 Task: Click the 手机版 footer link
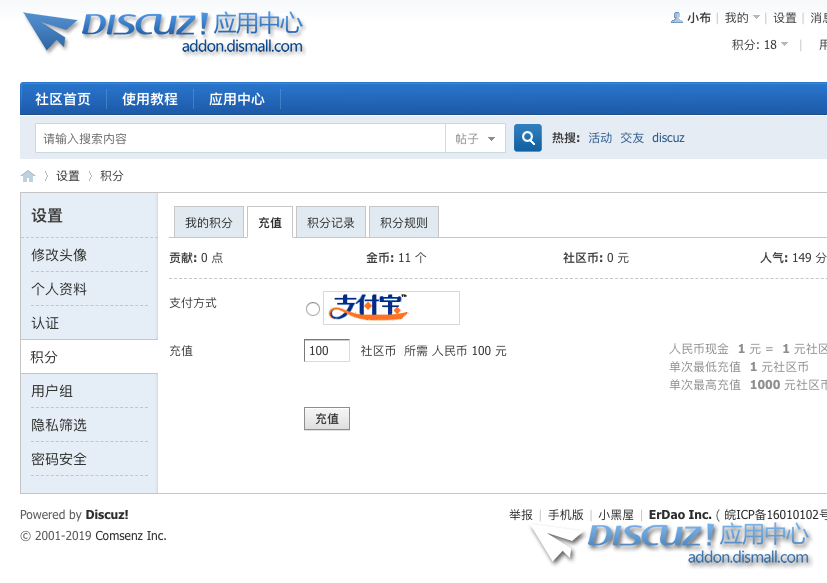[x=565, y=515]
